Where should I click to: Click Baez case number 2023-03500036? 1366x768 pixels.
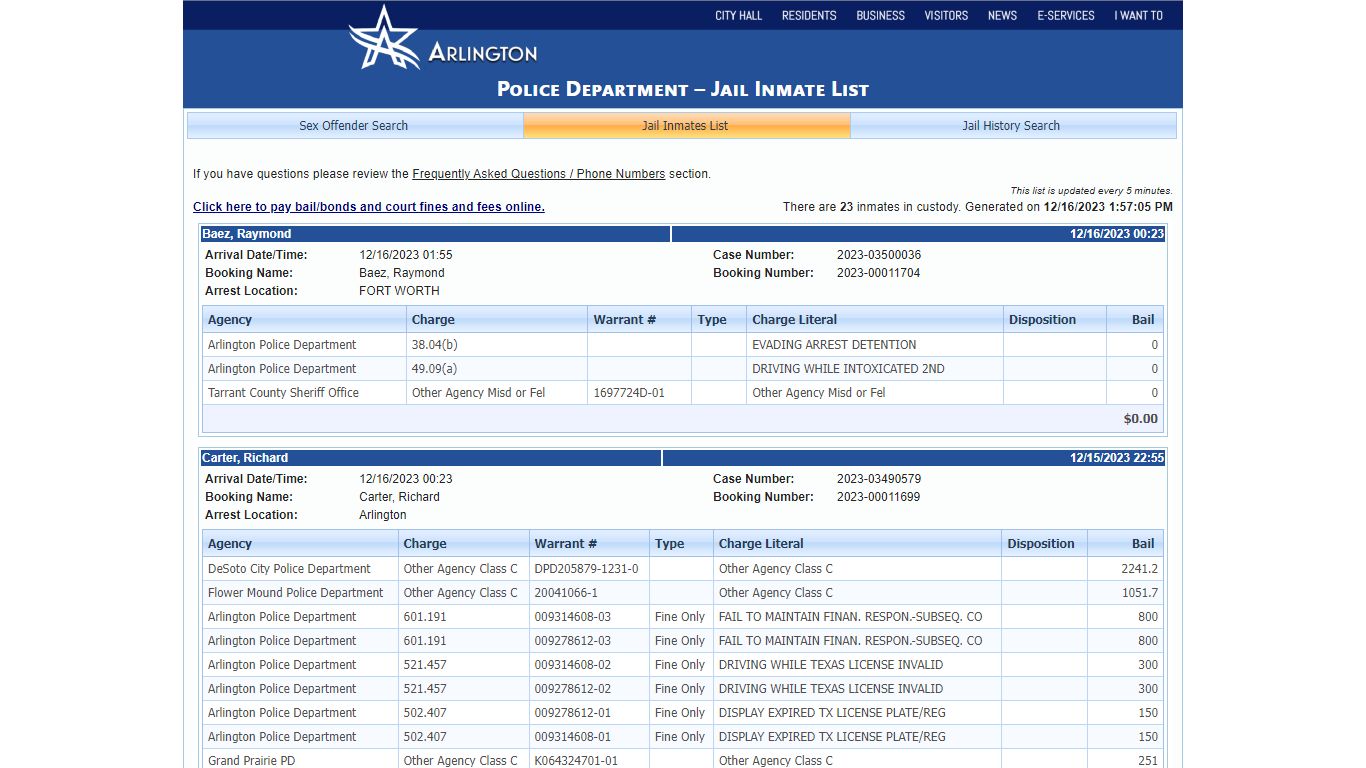coord(879,255)
